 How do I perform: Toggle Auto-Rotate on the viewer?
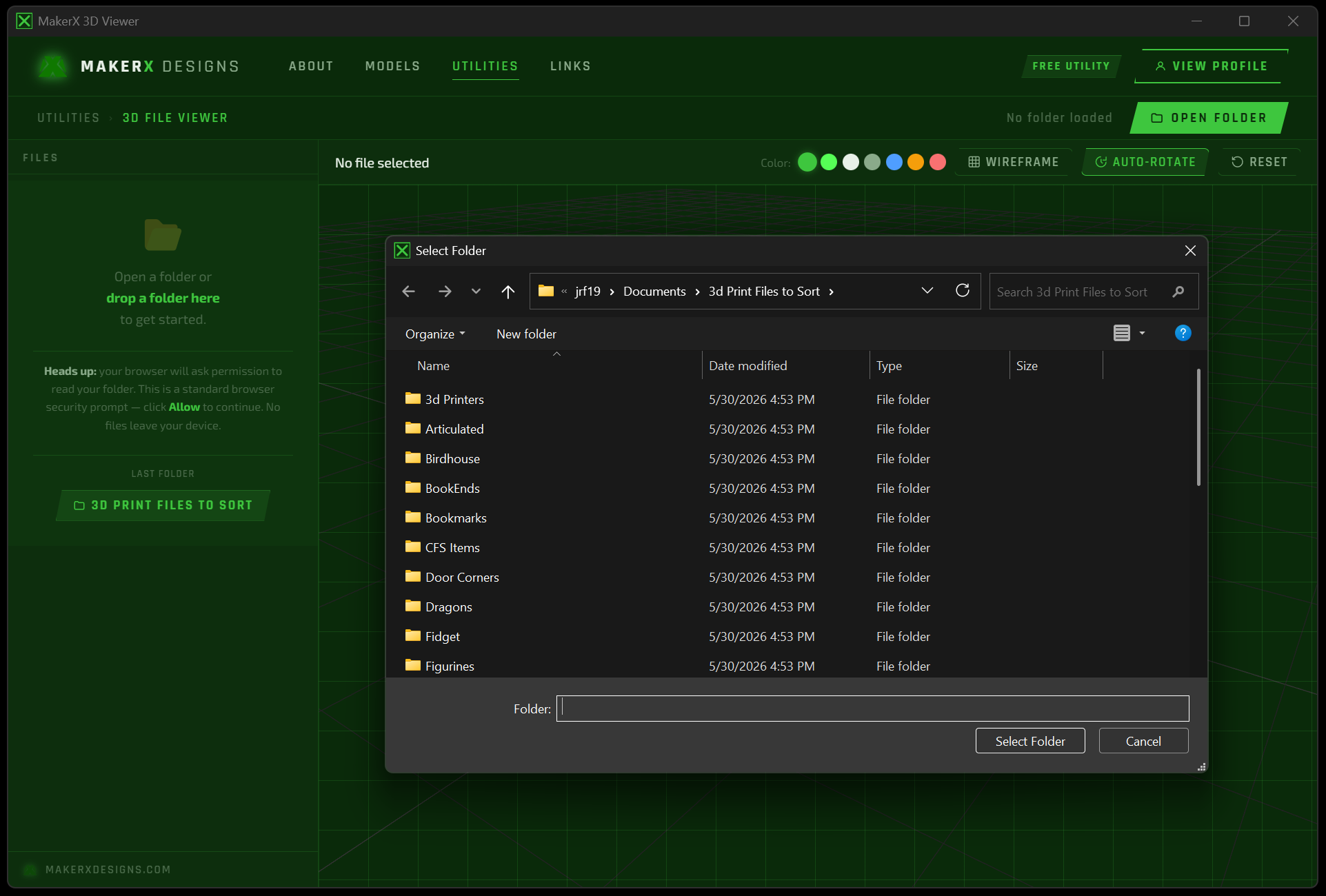coord(1145,162)
